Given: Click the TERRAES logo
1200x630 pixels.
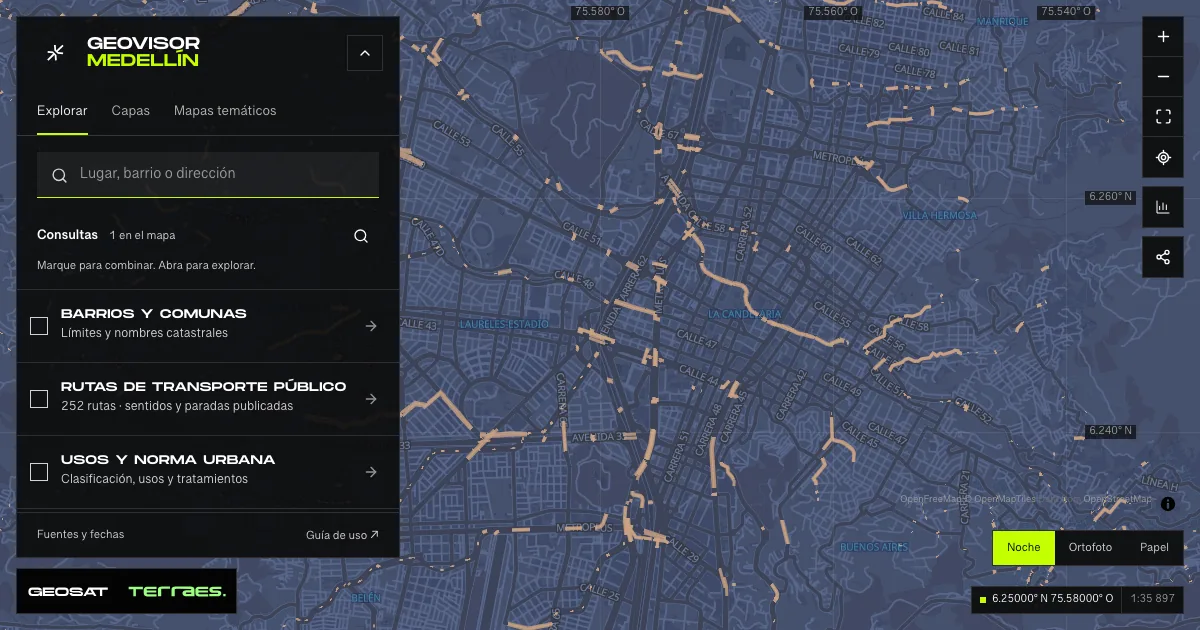Looking at the screenshot, I should click(177, 592).
